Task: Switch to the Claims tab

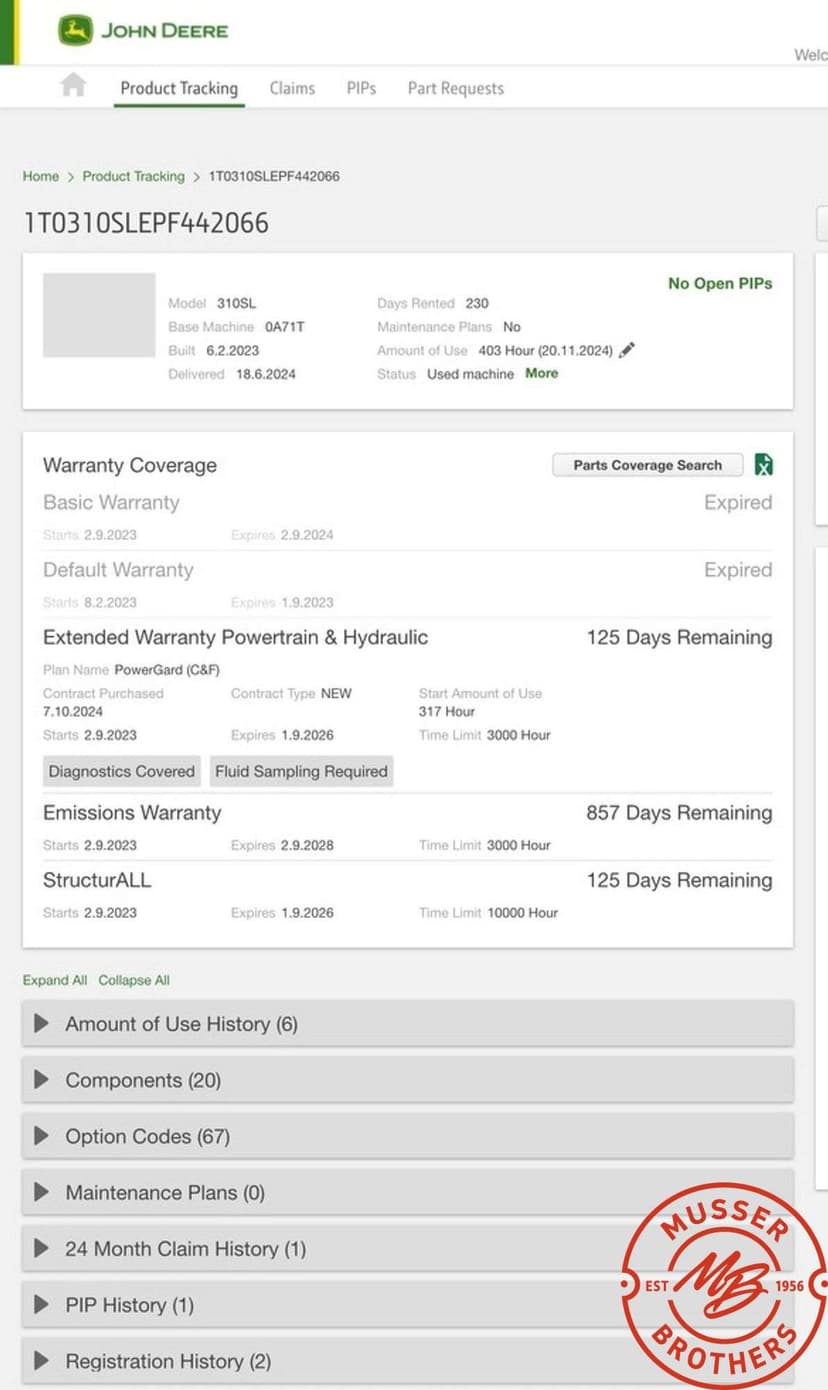Action: (x=292, y=88)
